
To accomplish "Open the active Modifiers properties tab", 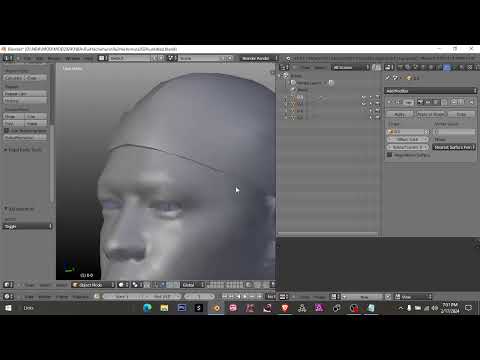I will 447,67.
